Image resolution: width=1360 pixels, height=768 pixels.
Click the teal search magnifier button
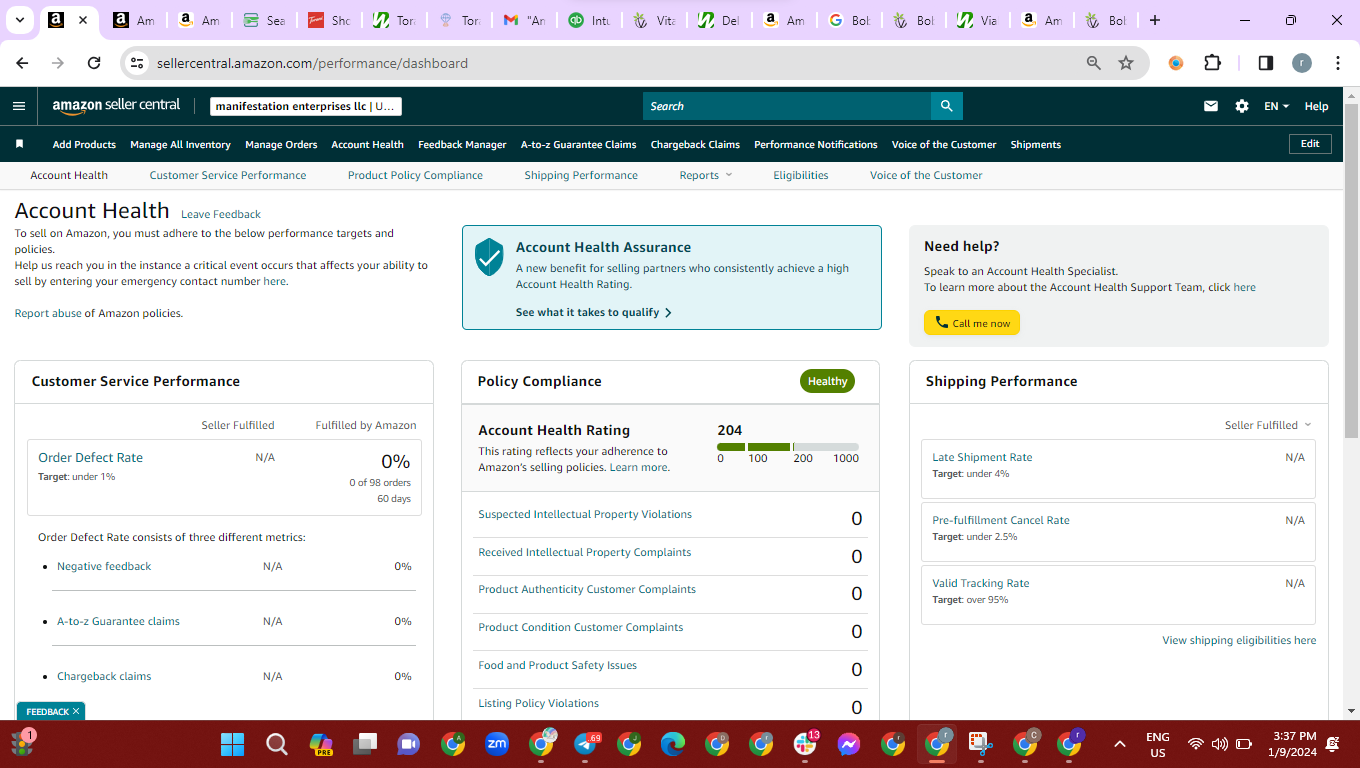[946, 106]
